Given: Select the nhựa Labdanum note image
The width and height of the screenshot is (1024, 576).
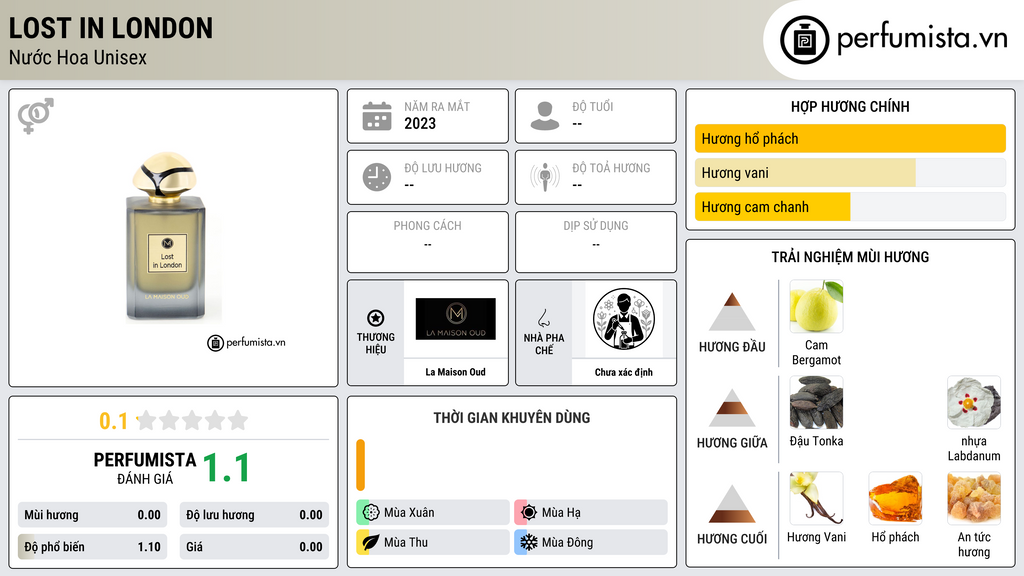Looking at the screenshot, I should point(974,402).
